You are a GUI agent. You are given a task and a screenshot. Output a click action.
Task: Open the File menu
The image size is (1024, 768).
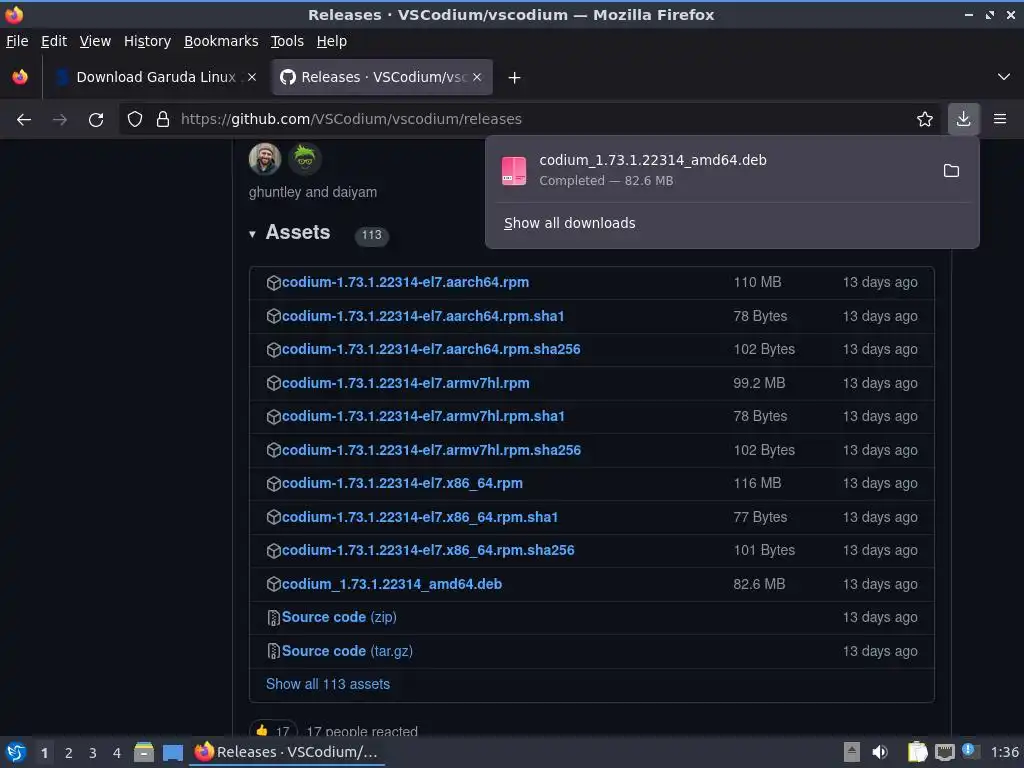pos(17,41)
